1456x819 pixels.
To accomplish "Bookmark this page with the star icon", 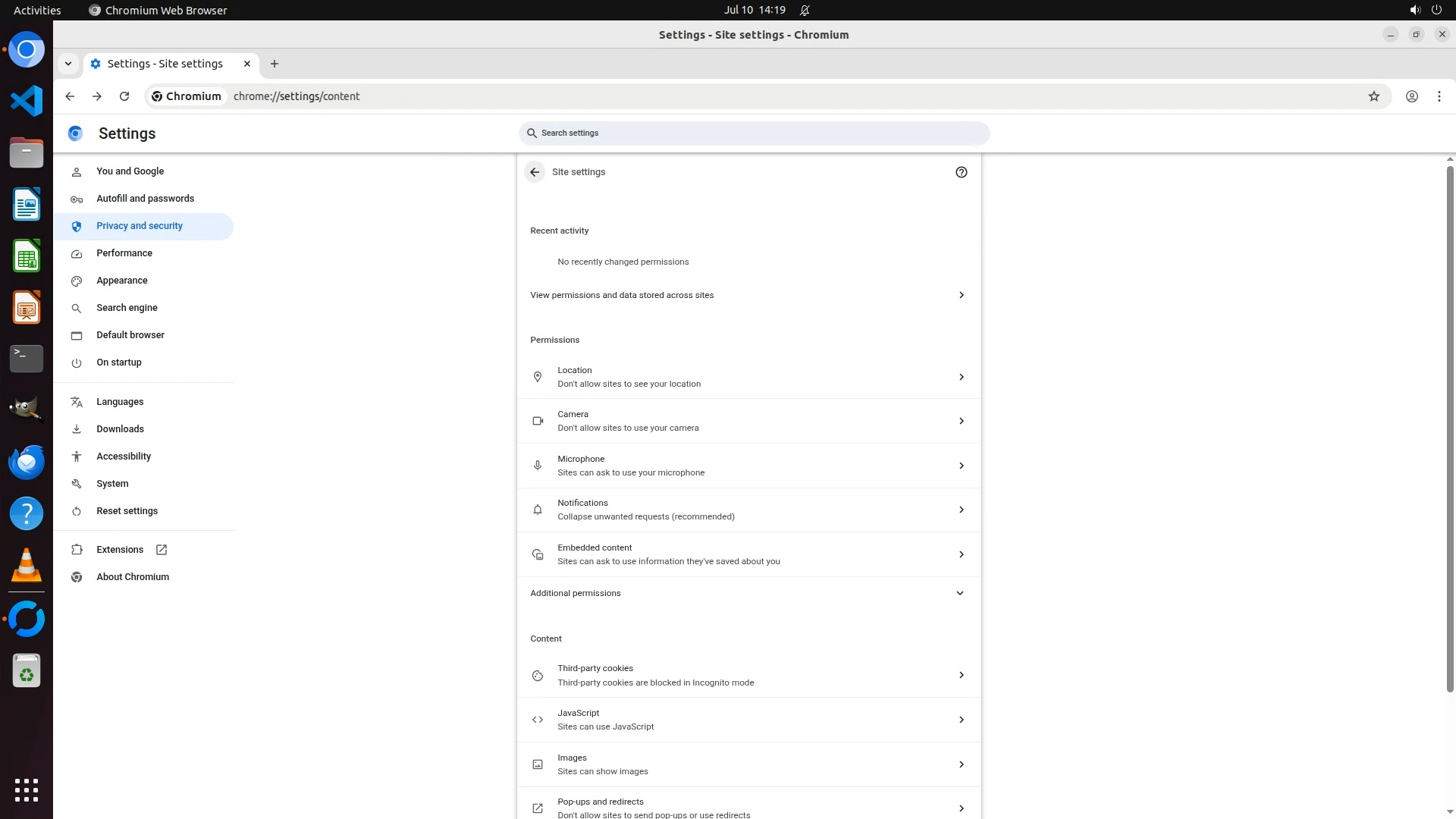I will click(x=1373, y=96).
